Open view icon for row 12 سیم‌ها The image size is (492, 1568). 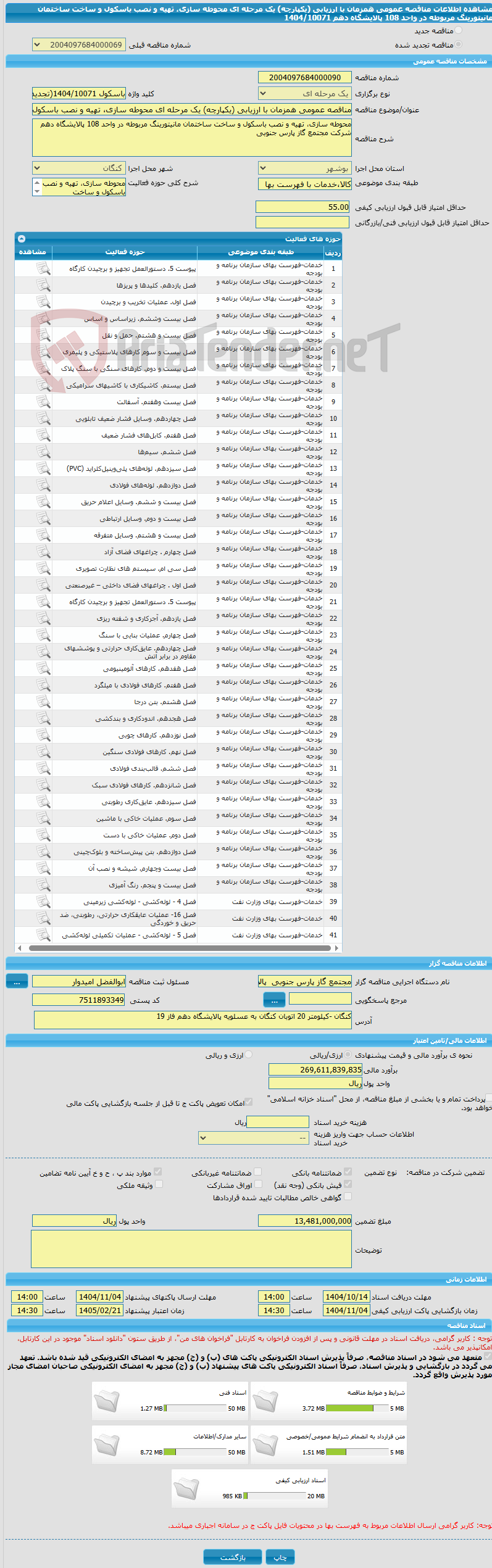[x=43, y=452]
